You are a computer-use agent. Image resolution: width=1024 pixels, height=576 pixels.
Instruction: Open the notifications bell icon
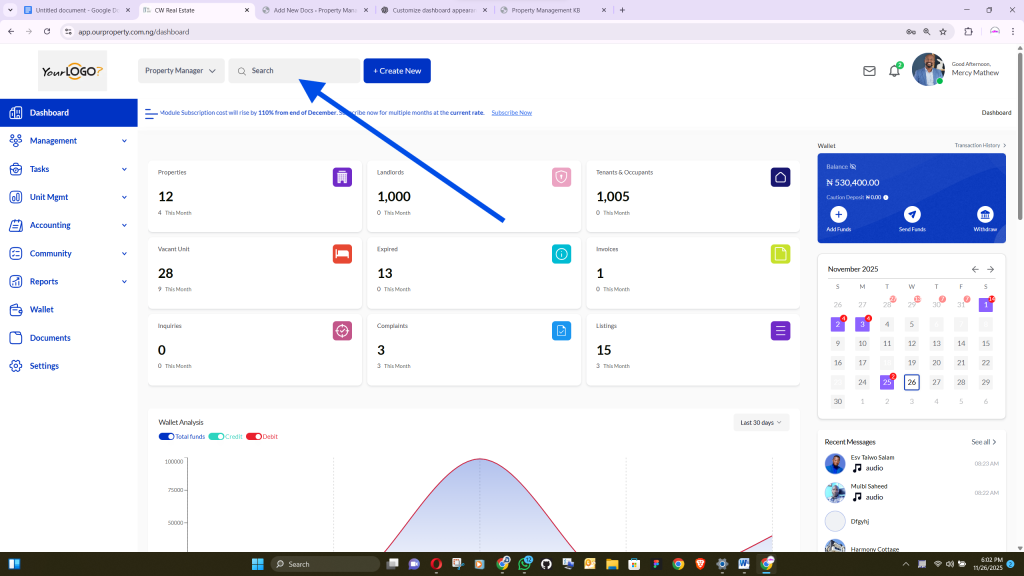[x=894, y=71]
